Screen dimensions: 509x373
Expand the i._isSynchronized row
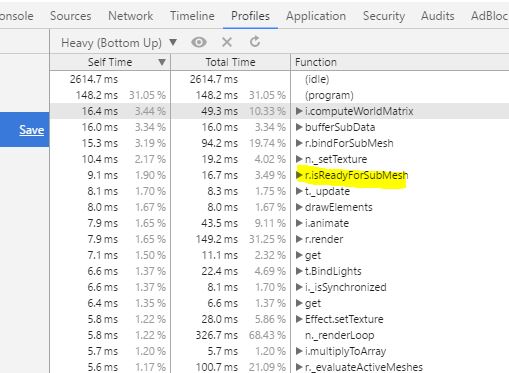299,287
